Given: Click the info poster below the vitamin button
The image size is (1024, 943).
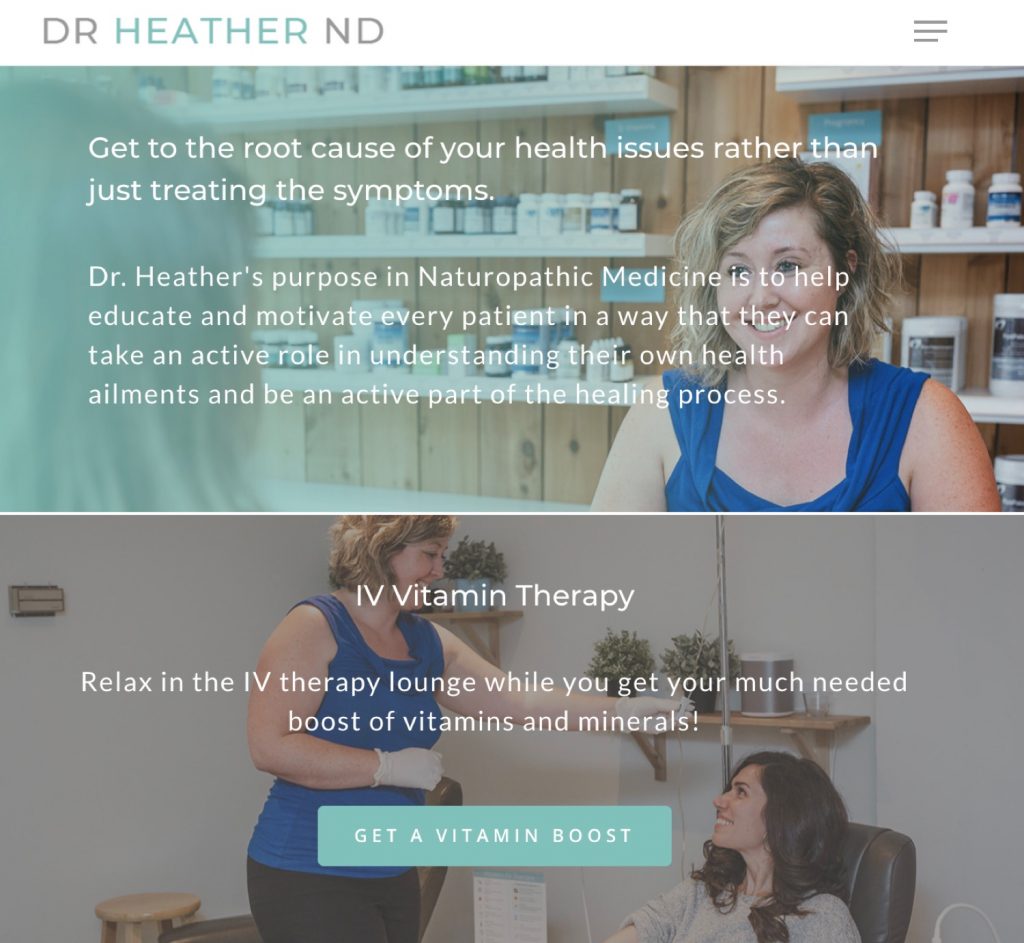Looking at the screenshot, I should 509,906.
